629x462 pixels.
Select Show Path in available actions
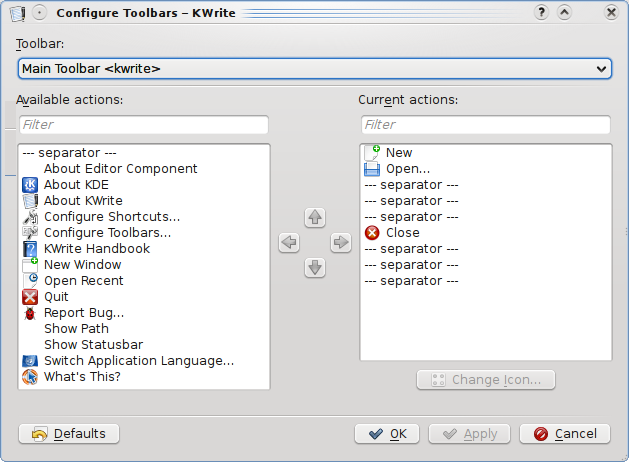pos(76,329)
